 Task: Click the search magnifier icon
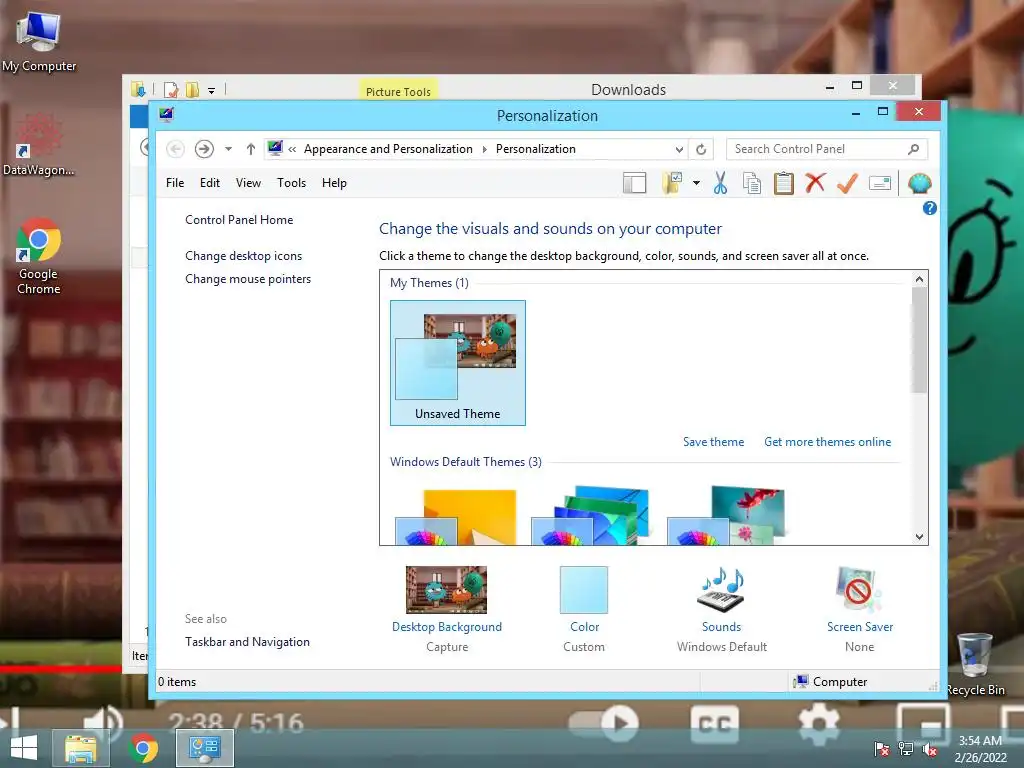(914, 150)
